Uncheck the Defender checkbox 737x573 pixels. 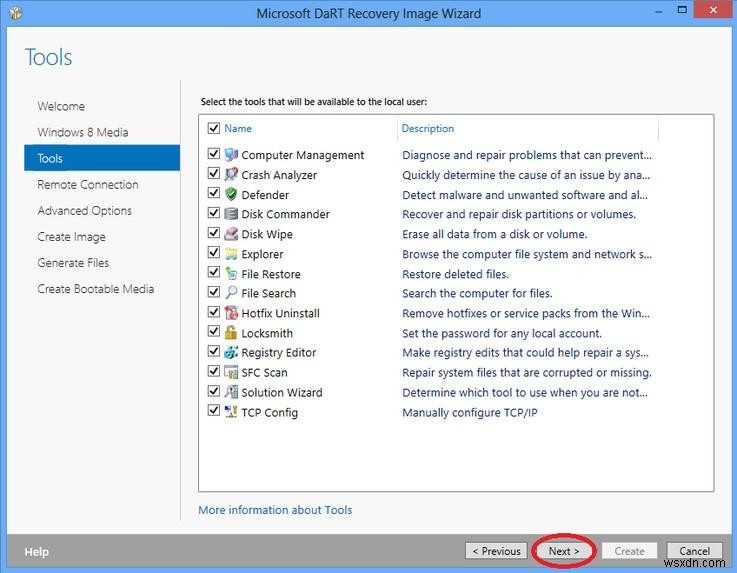213,193
